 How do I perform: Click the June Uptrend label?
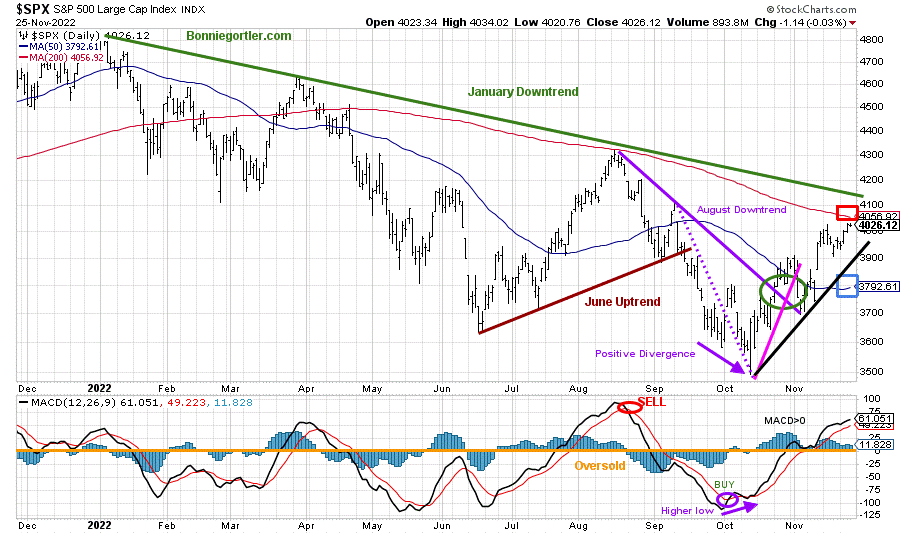tap(623, 302)
